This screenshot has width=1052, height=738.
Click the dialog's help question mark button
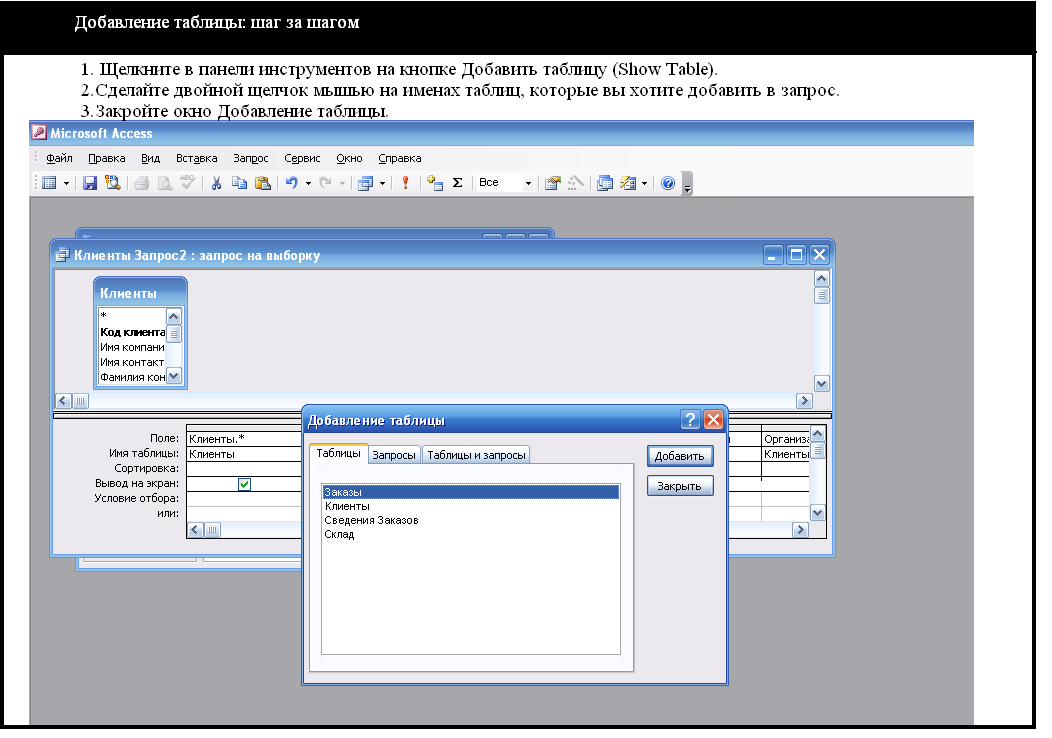coord(690,420)
